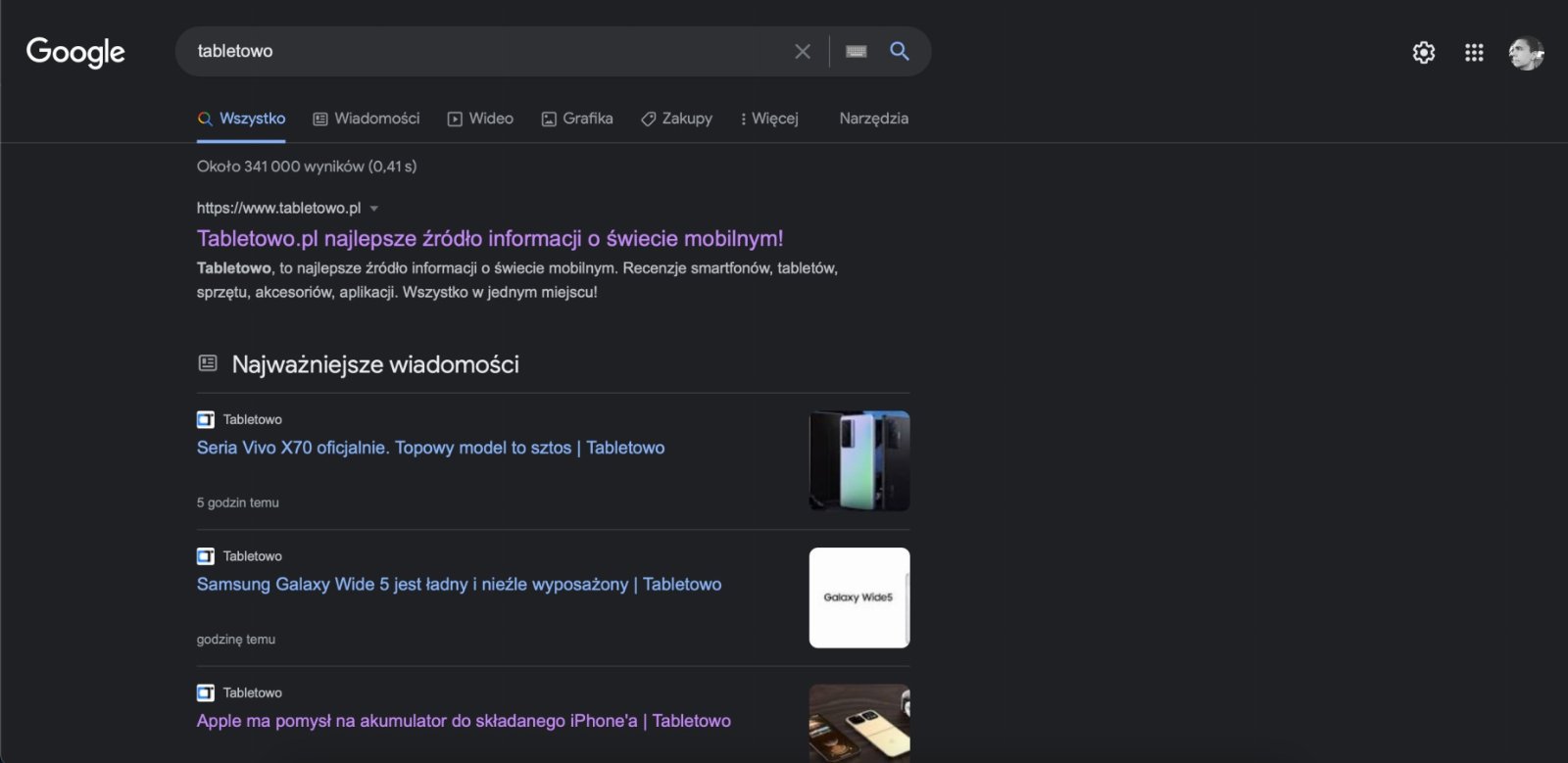Click the 5 godzin temu timestamp
1568x763 pixels.
[x=238, y=502]
